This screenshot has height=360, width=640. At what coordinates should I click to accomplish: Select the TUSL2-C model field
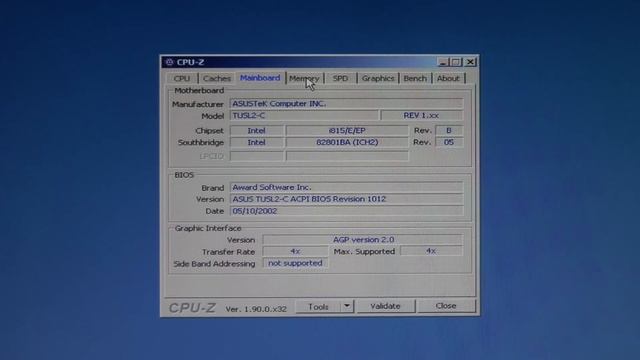(x=304, y=116)
